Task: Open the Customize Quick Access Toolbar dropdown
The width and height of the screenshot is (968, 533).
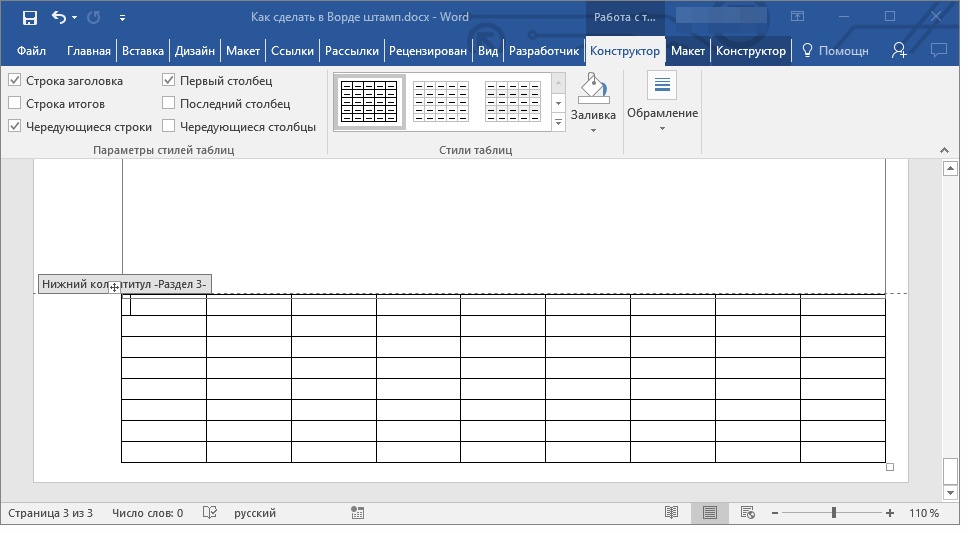Action: [122, 17]
